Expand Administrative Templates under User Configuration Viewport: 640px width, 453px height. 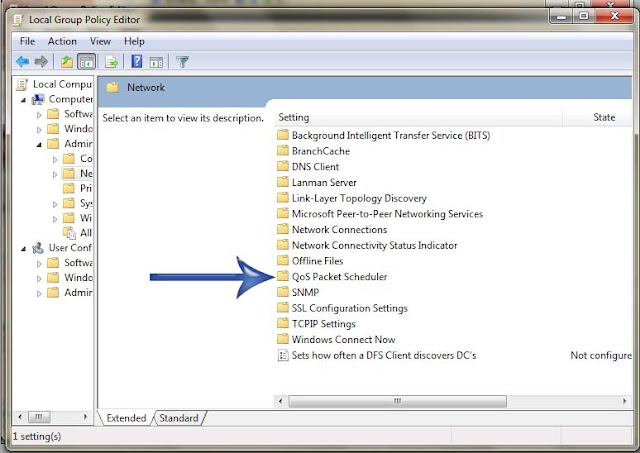click(39, 293)
